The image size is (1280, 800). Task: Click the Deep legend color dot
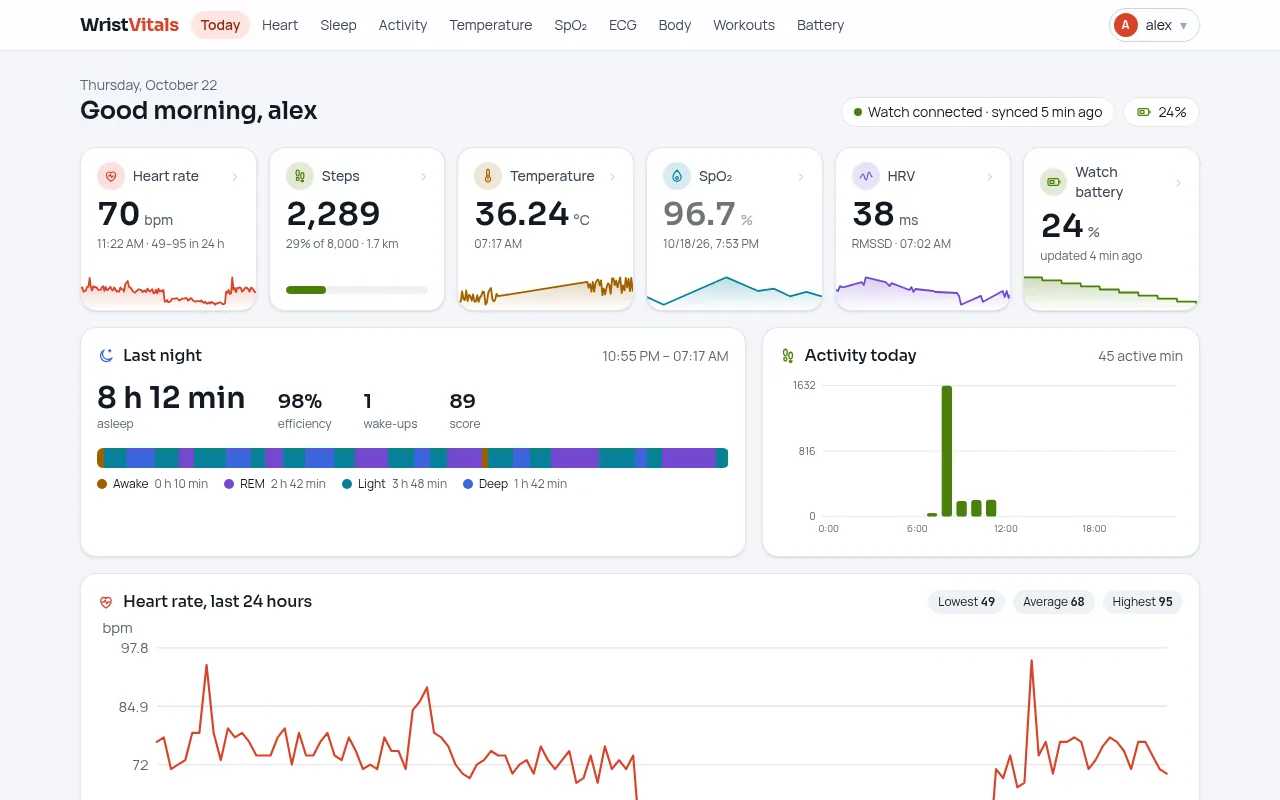point(468,484)
